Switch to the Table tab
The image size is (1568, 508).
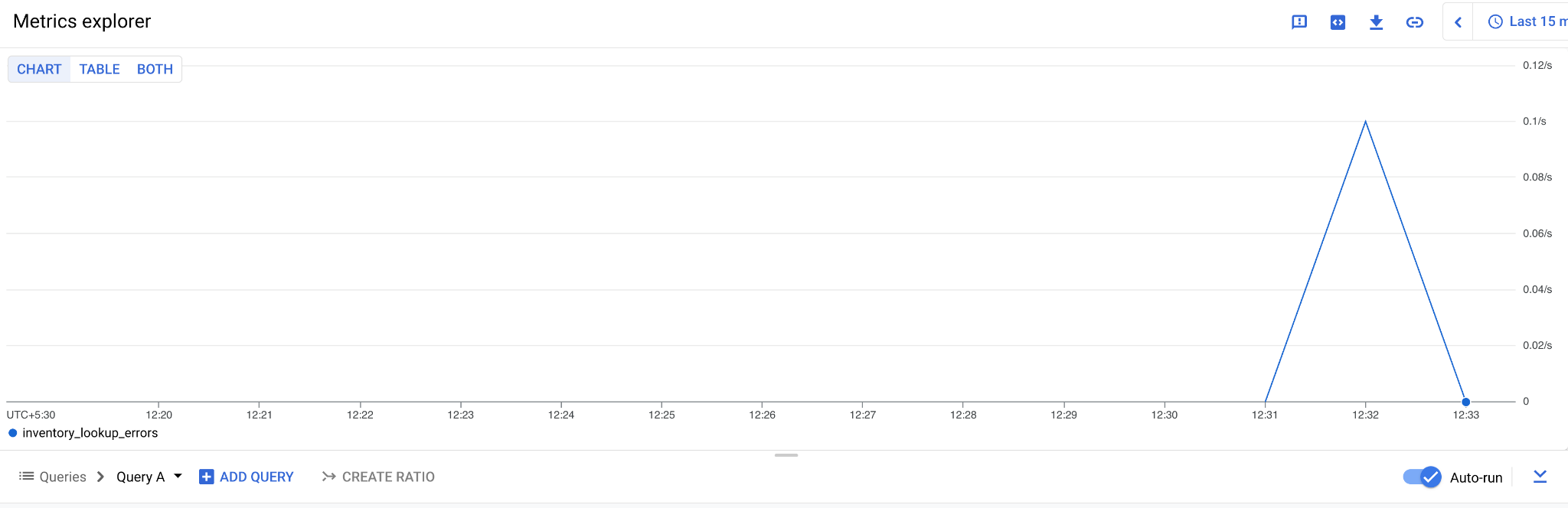point(100,69)
